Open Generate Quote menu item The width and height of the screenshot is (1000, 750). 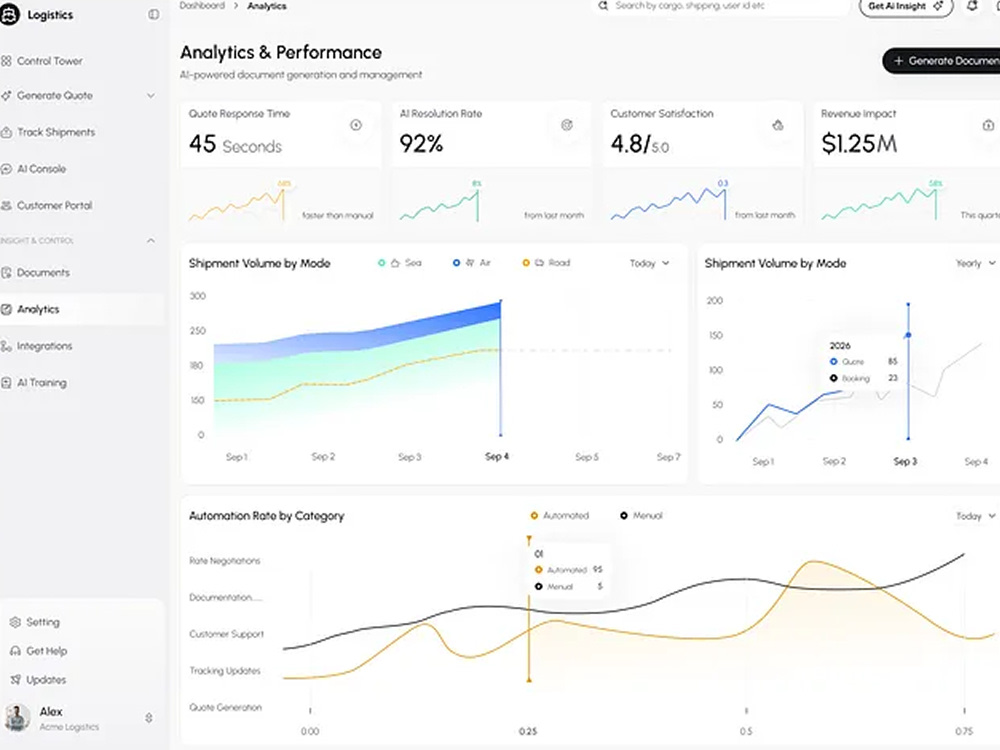click(55, 96)
